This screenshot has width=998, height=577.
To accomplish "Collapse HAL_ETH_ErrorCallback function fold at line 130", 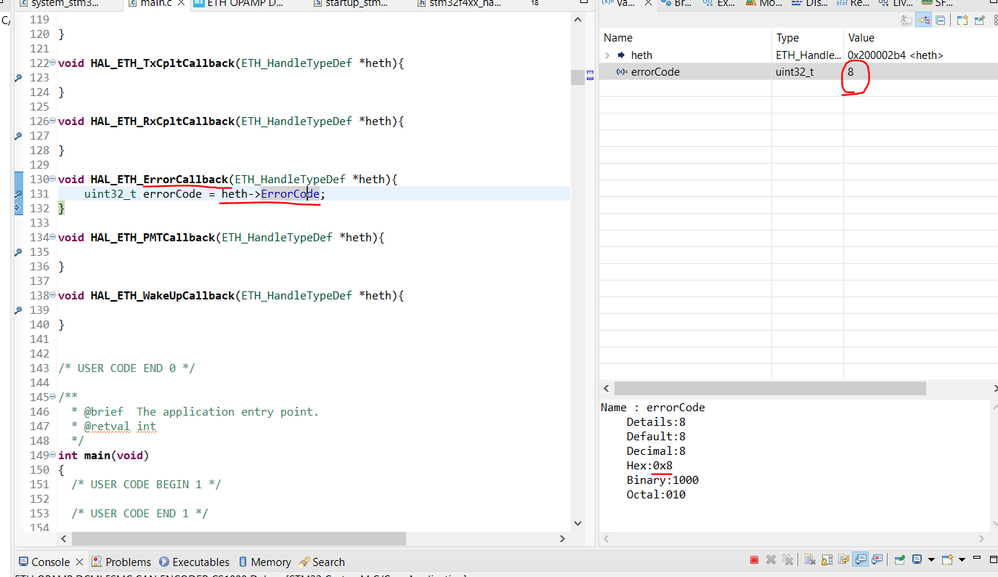I will [53, 179].
